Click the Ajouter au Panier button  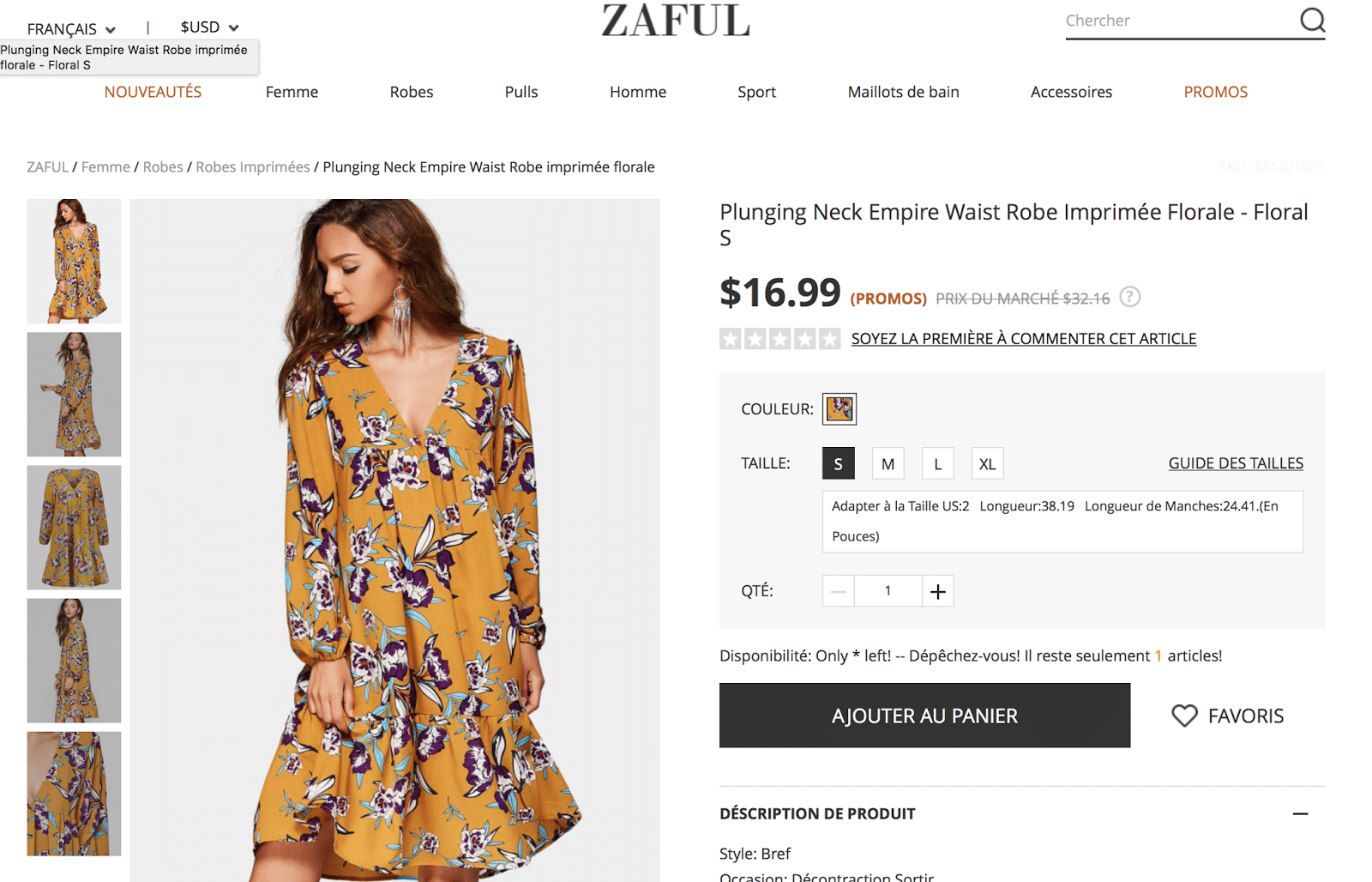[924, 716]
